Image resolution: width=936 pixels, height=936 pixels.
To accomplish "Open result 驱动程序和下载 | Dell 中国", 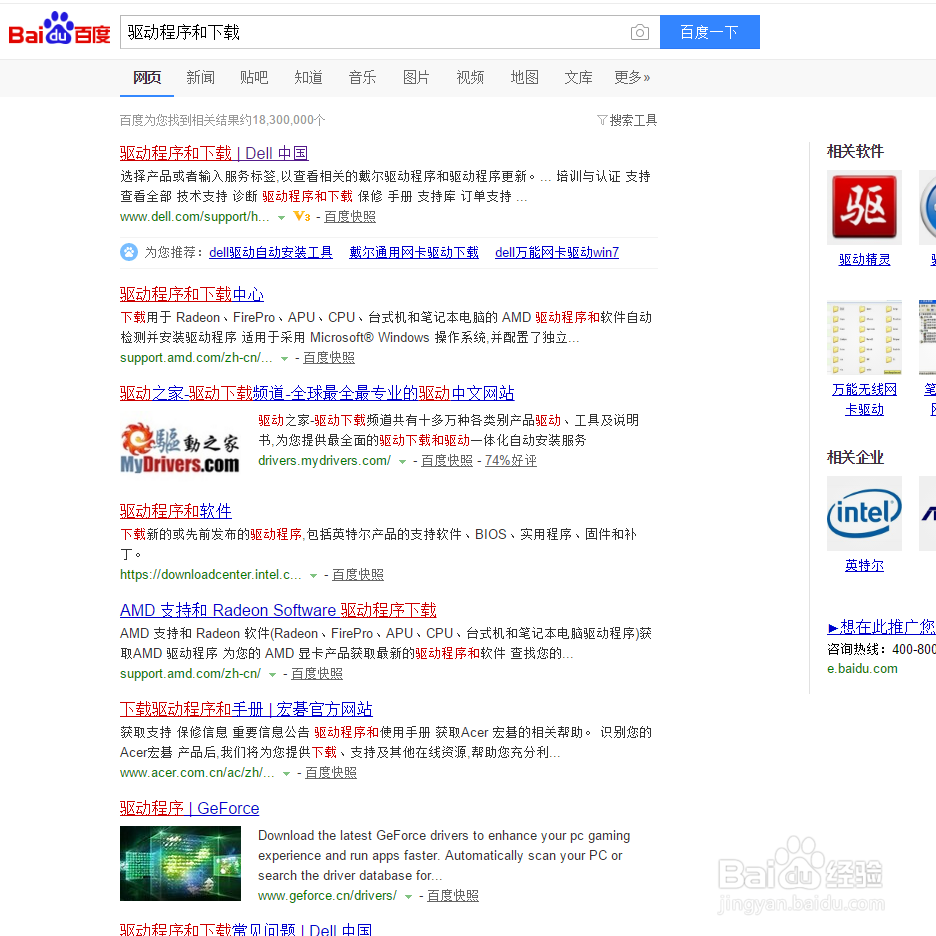I will coord(214,153).
